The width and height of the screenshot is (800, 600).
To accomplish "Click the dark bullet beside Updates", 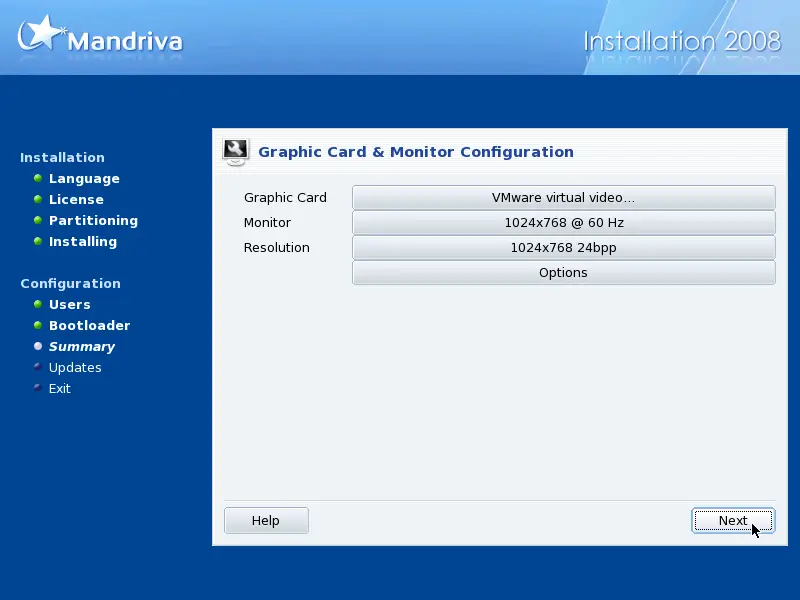I will 37,366.
